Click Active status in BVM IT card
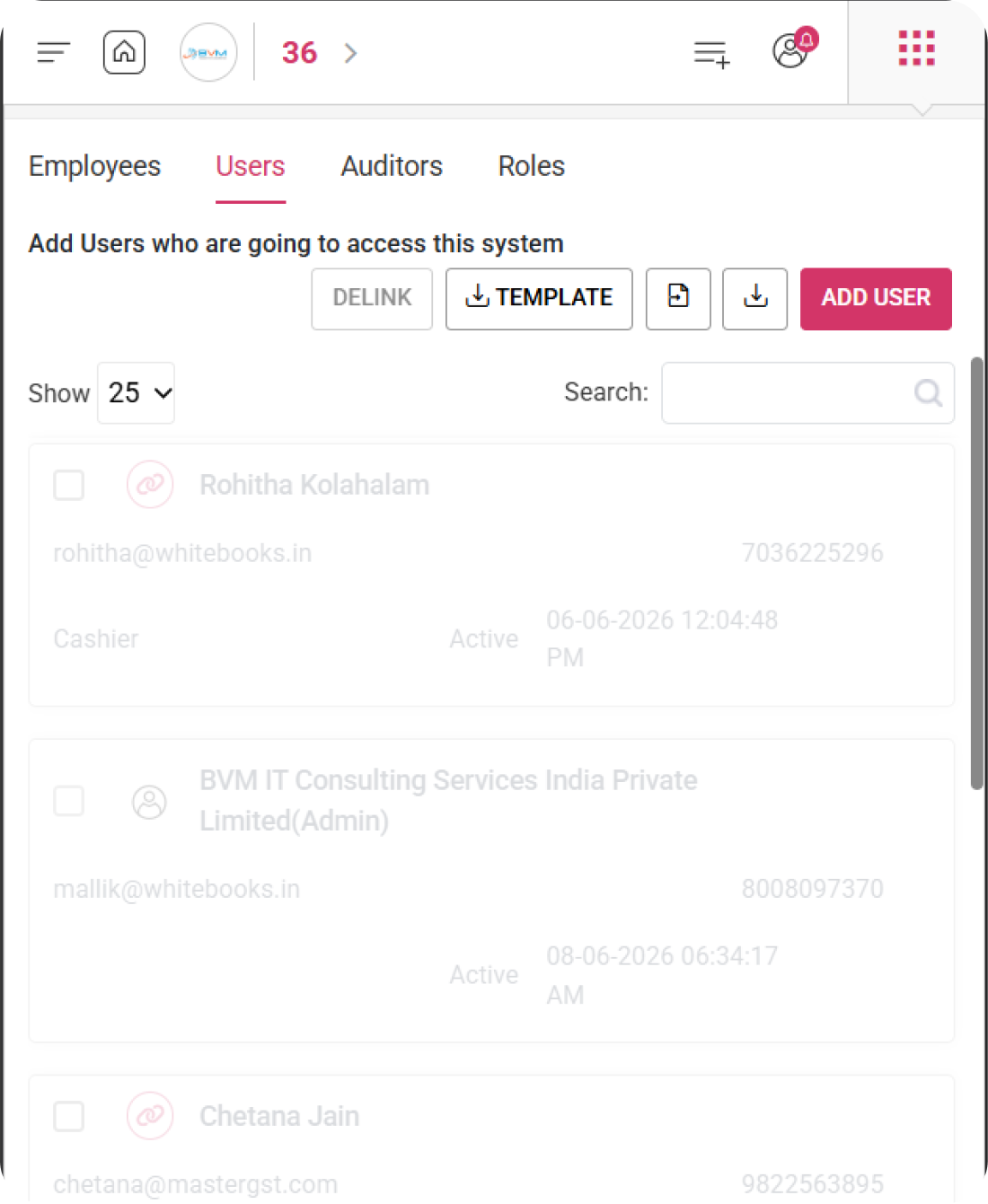Image resolution: width=988 pixels, height=1204 pixels. [x=484, y=975]
